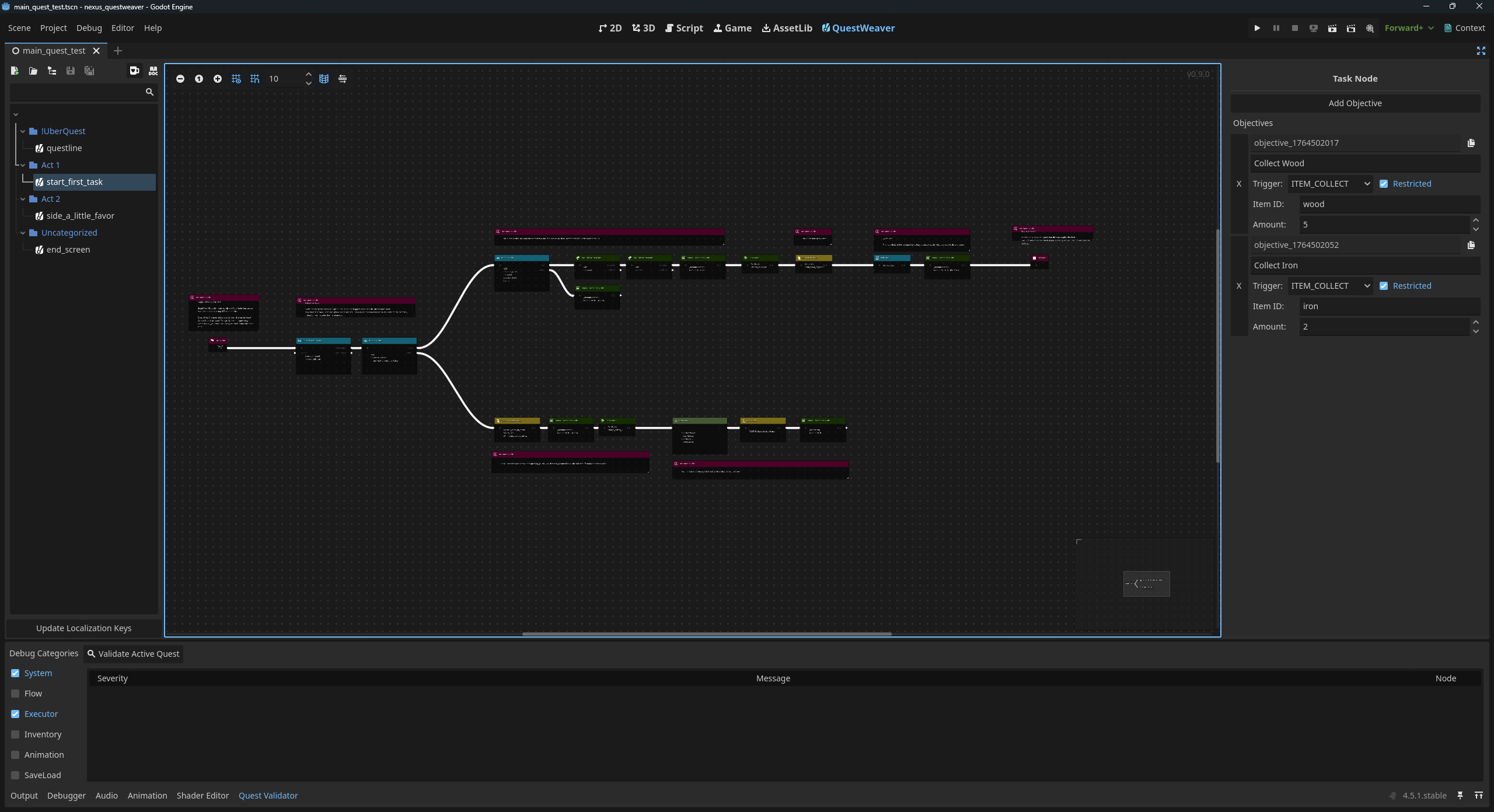Disable the Executor debug category
Image resolution: width=1494 pixels, height=812 pixels.
(x=15, y=714)
